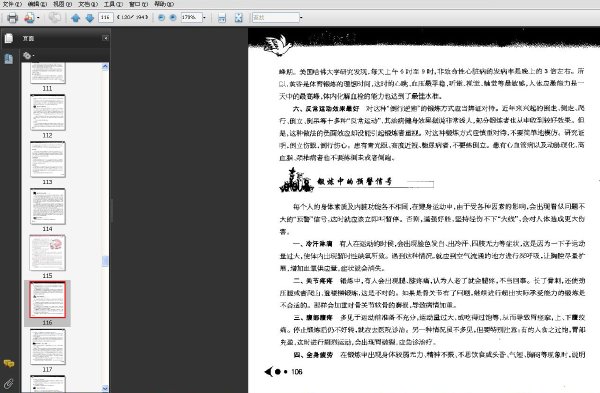Viewport: 600px width, 393px height.
Task: Click scroll-up arrow of thumbnail panel scrollbar
Action: click(x=105, y=67)
